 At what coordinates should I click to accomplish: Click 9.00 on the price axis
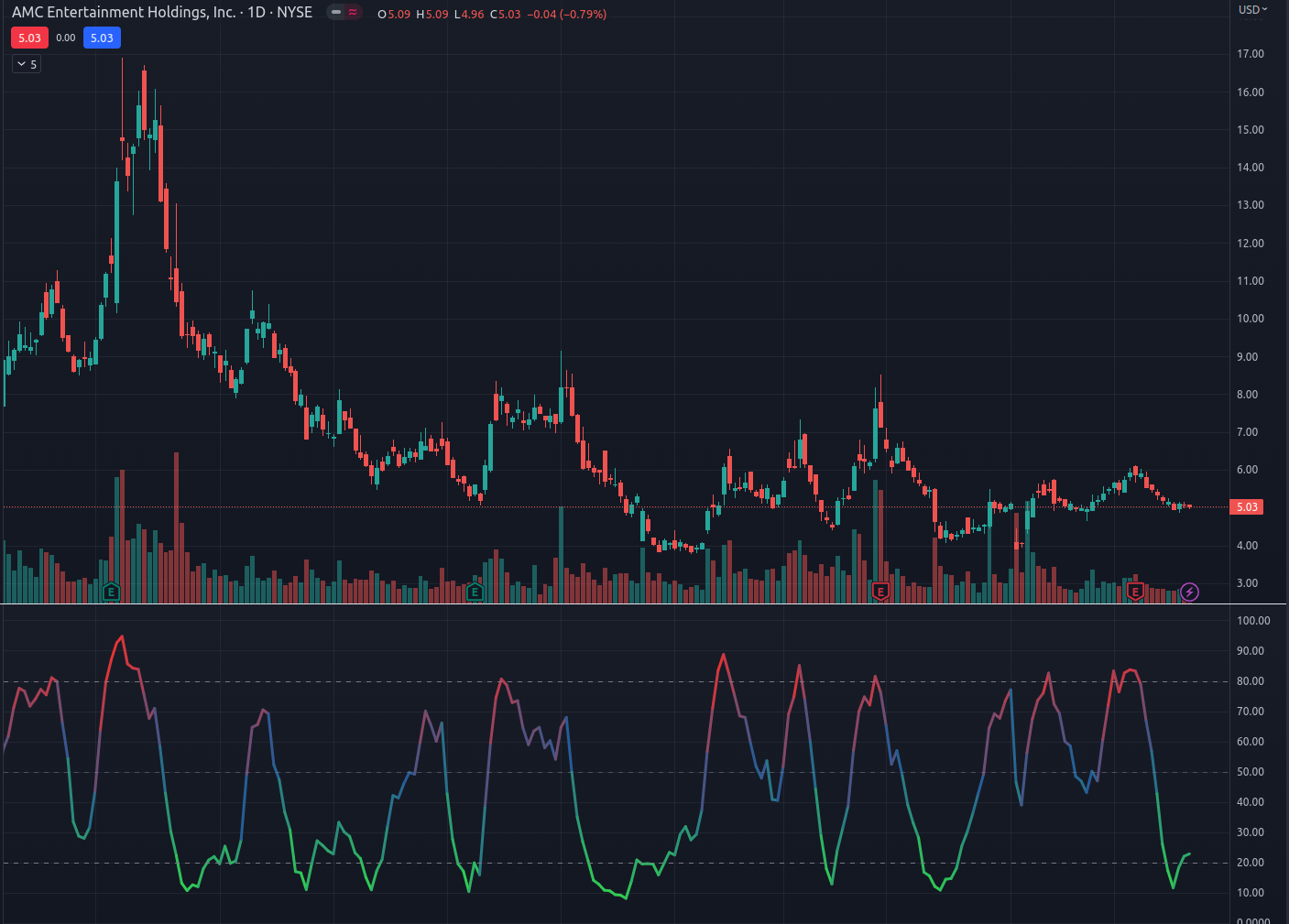pyautogui.click(x=1248, y=357)
